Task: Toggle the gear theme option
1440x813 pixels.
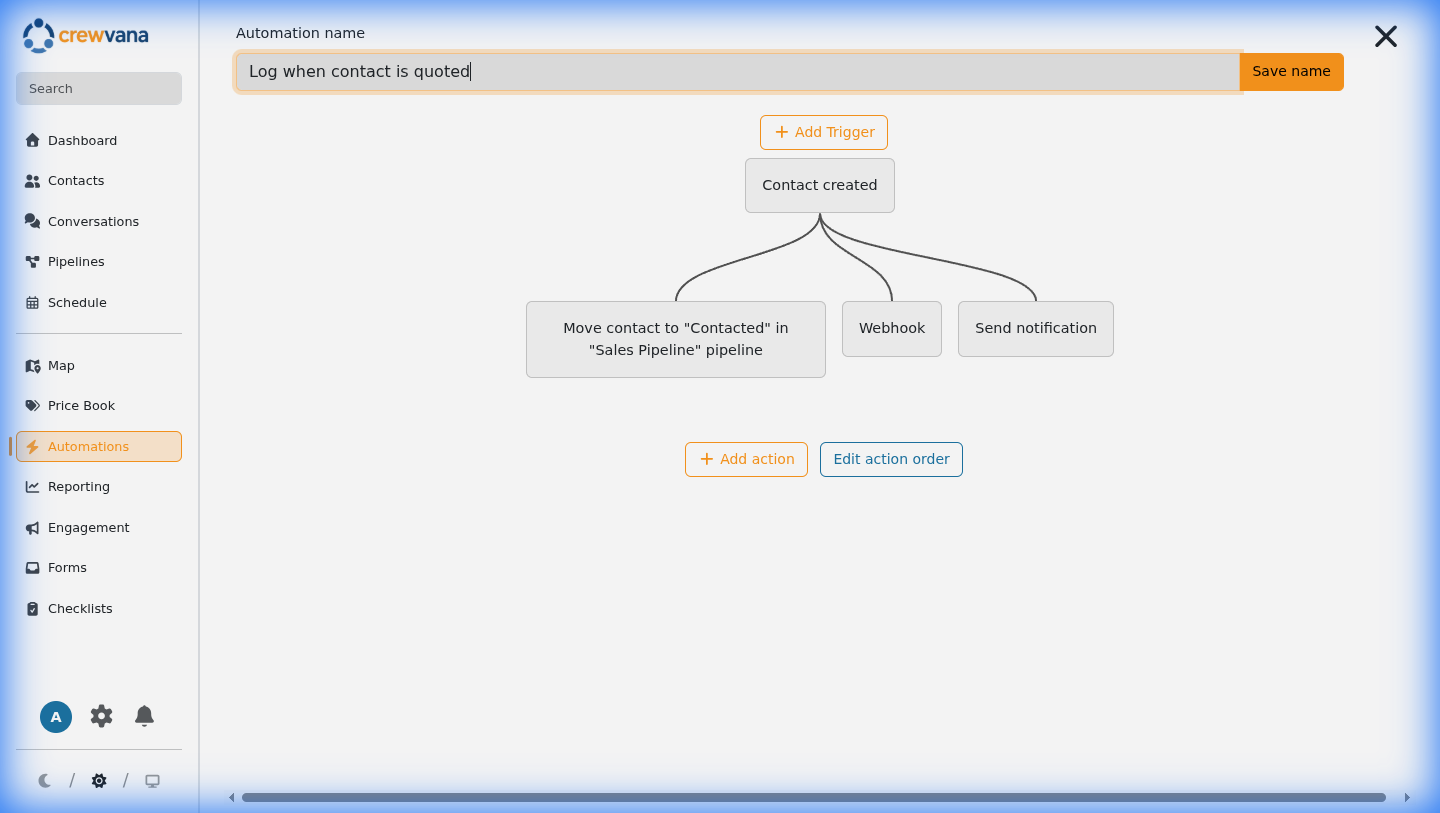Action: [98, 780]
